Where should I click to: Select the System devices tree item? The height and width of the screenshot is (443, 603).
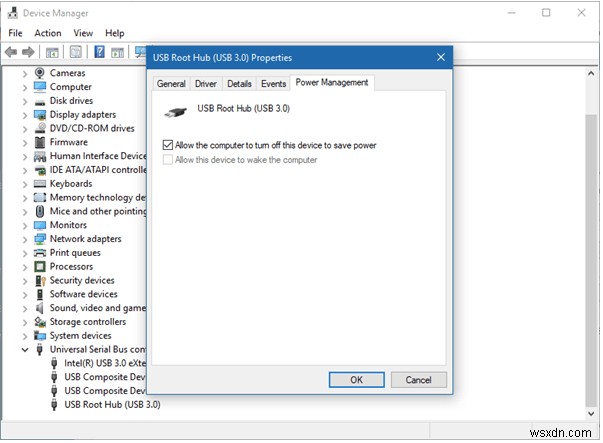80,336
